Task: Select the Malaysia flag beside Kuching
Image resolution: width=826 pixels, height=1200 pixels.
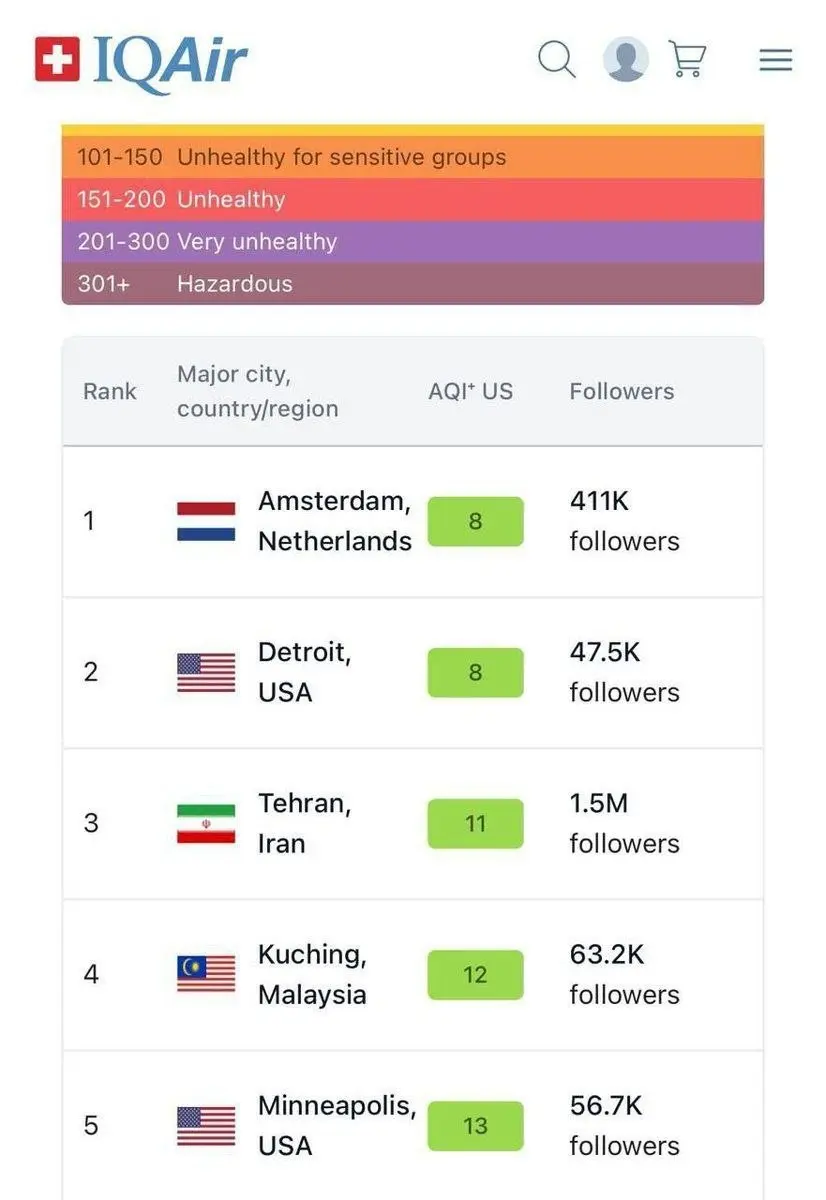Action: (x=205, y=974)
